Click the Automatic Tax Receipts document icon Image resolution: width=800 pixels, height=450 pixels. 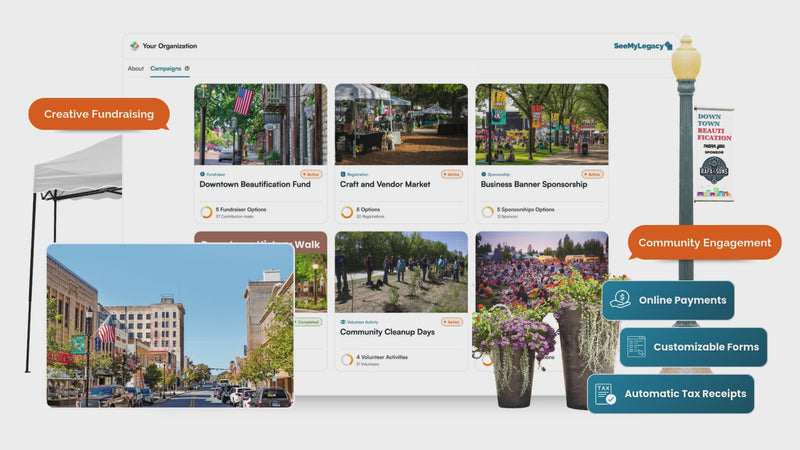(x=605, y=393)
